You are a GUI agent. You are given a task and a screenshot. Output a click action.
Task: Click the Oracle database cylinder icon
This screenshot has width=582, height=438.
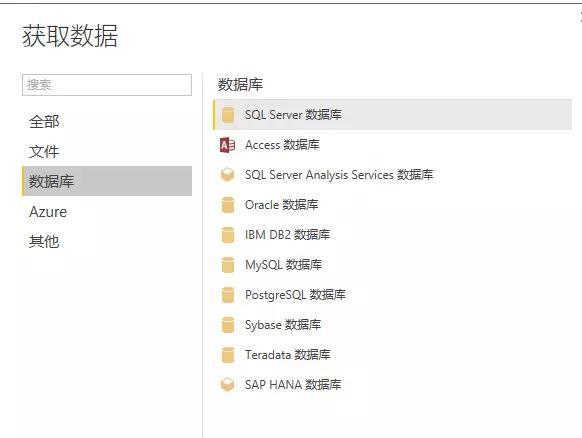click(x=228, y=205)
